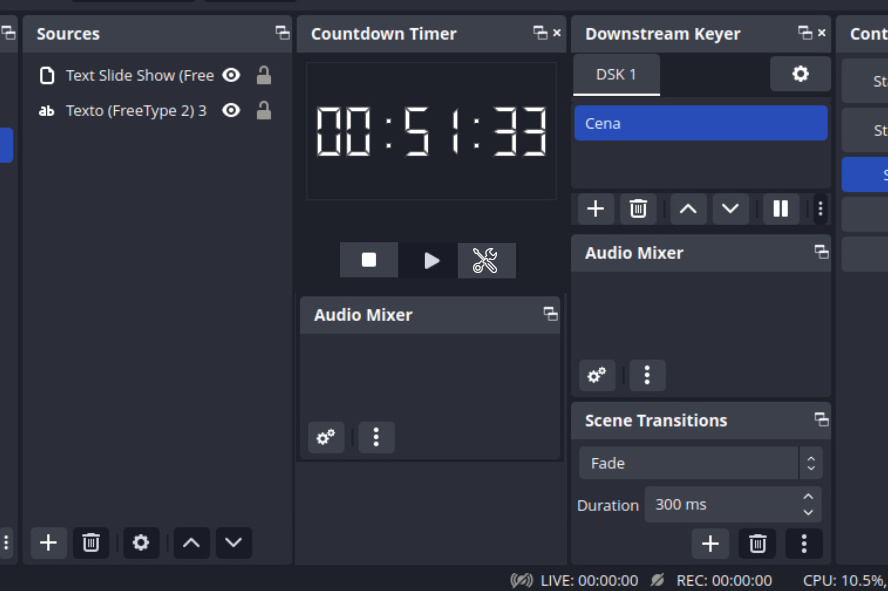Open source properties gear icon

[141, 543]
